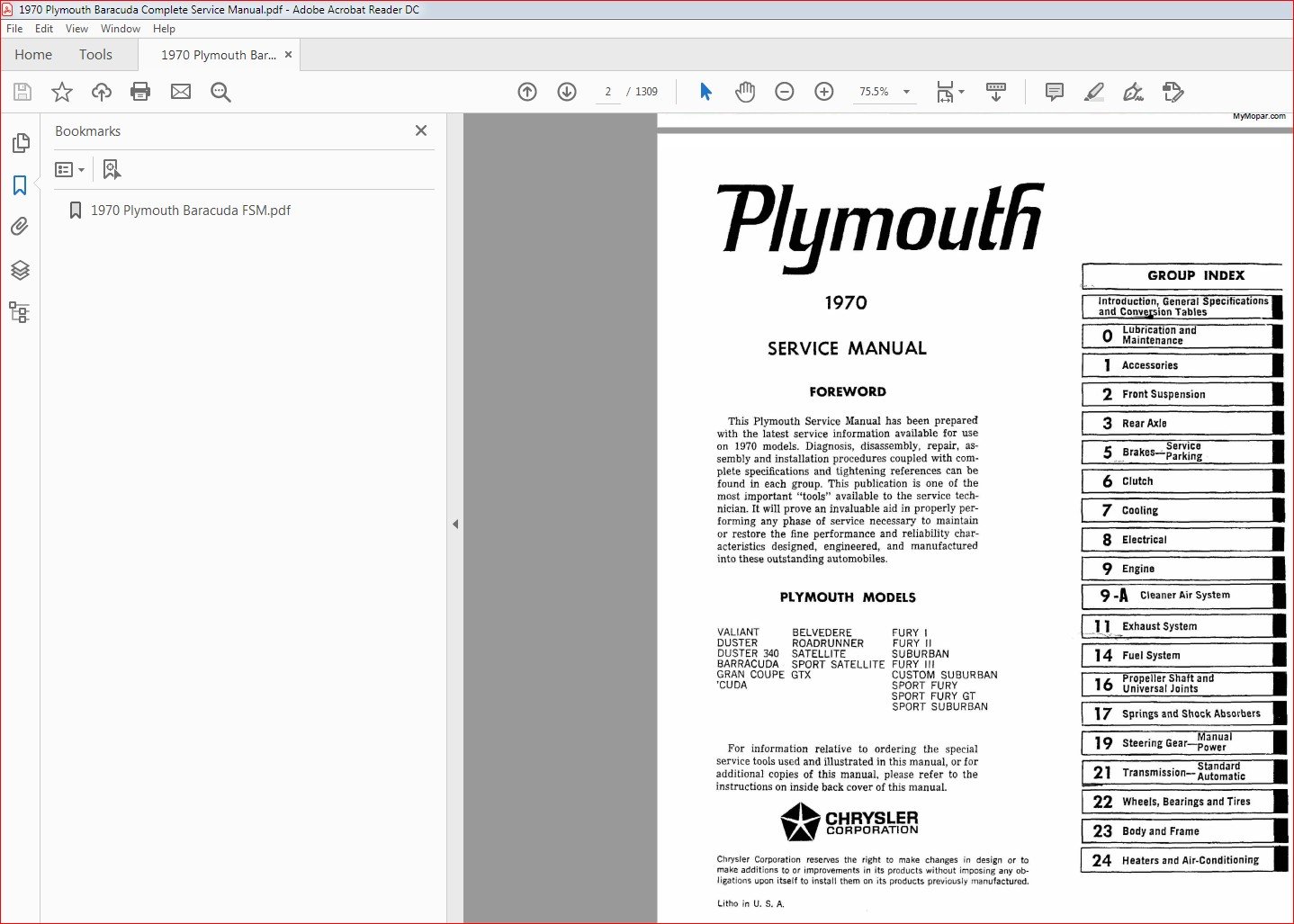Click the Cleaner Air System entry

pos(1182,596)
